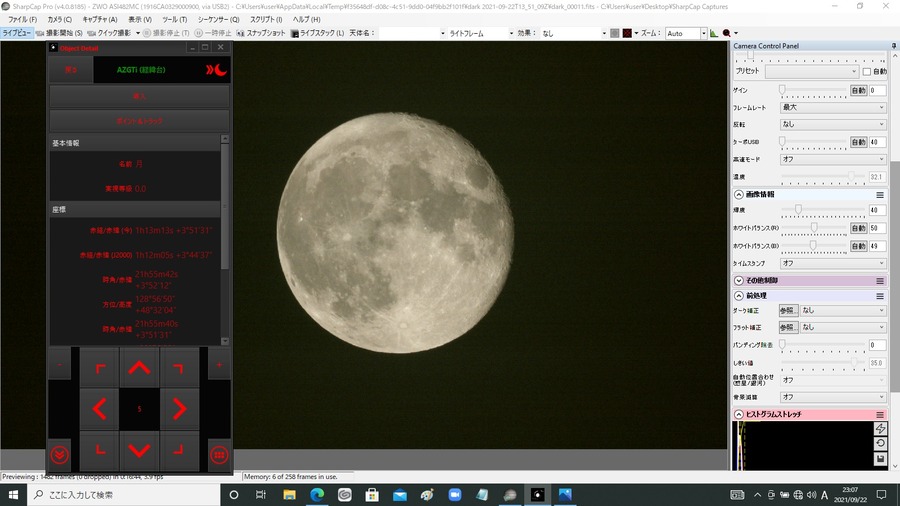Open the プリセット dropdown
900x506 pixels.
coord(812,71)
